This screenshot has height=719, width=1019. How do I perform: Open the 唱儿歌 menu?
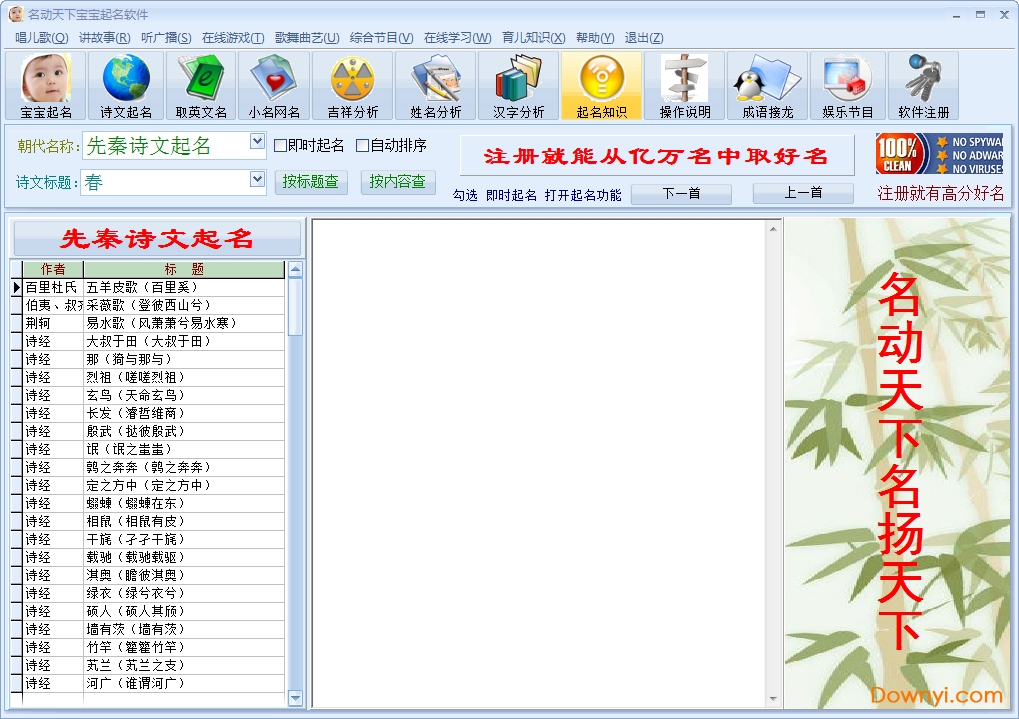coord(38,36)
